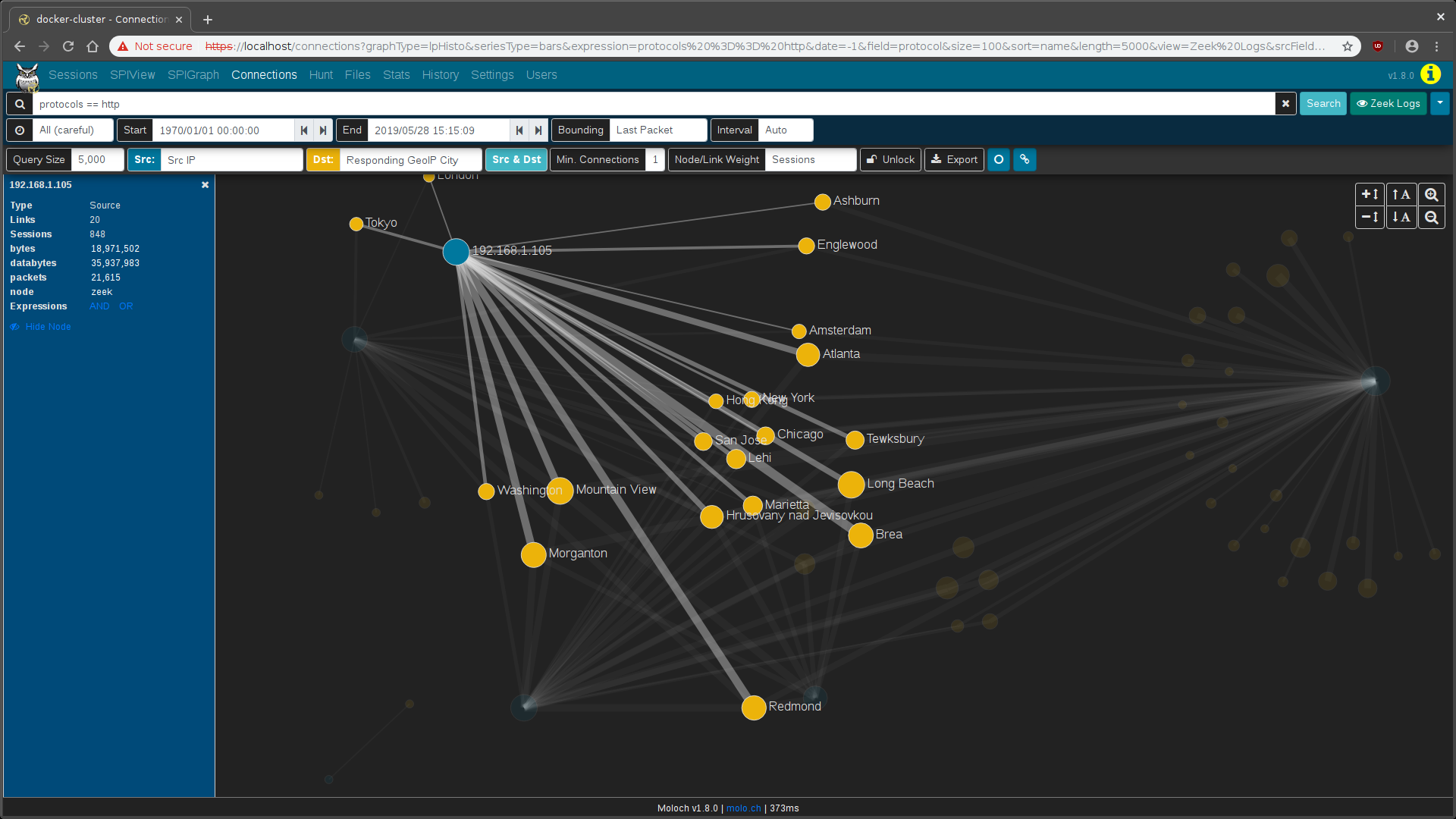Click the link/chain icon on toolbar
Viewport: 1456px width, 819px height.
(x=1024, y=159)
